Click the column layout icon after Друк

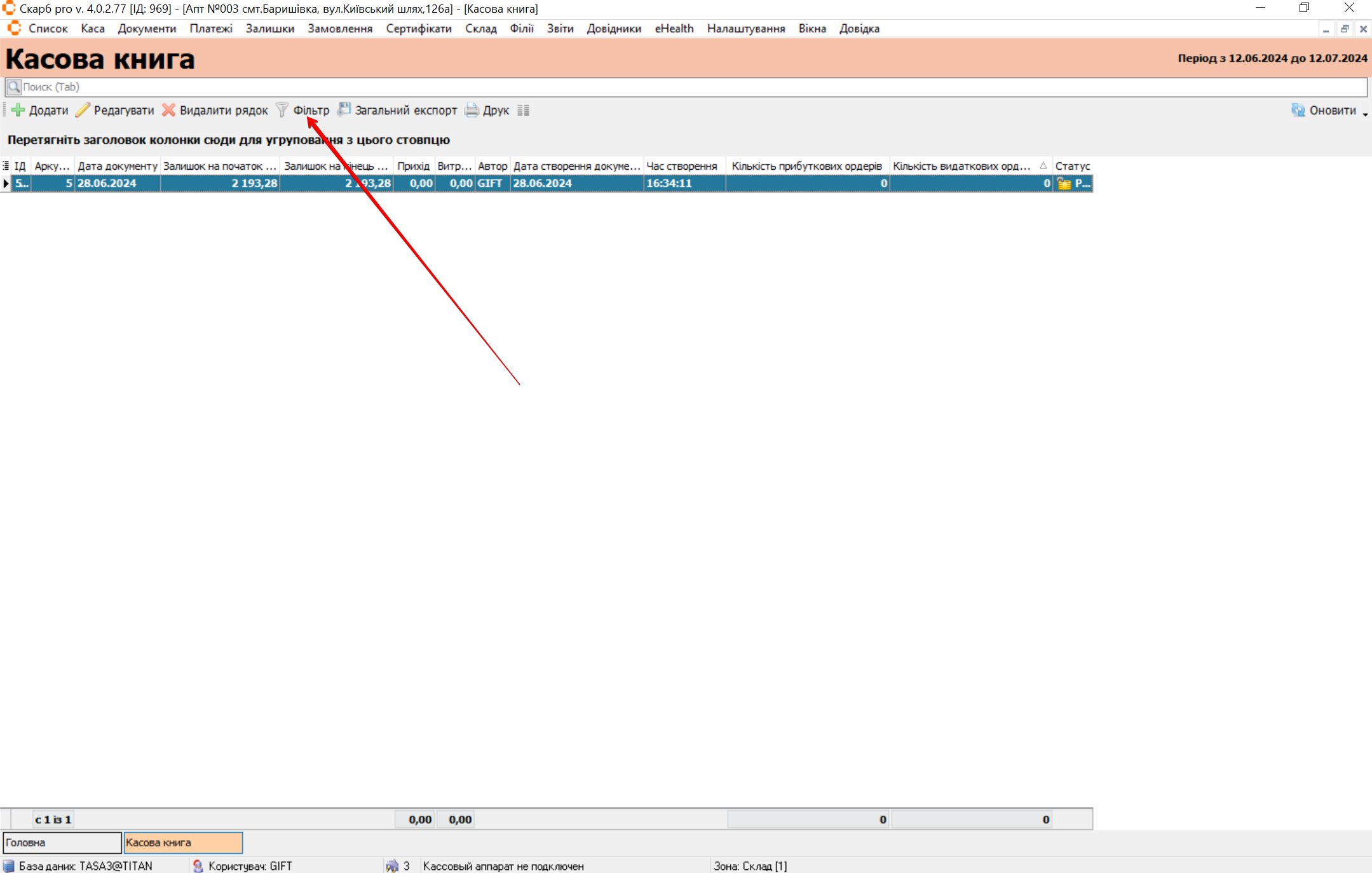click(x=523, y=110)
